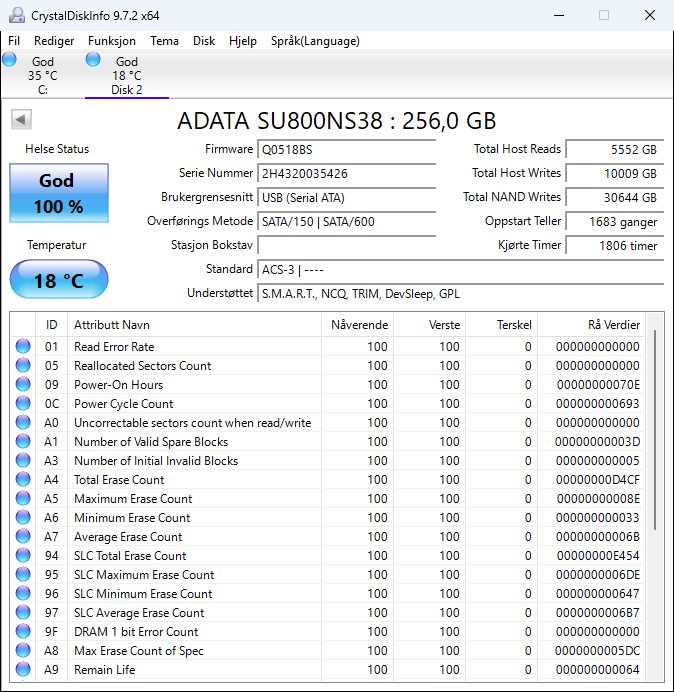Minimize the CrystalDiskInfo window
The width and height of the screenshot is (674, 692).
[559, 15]
